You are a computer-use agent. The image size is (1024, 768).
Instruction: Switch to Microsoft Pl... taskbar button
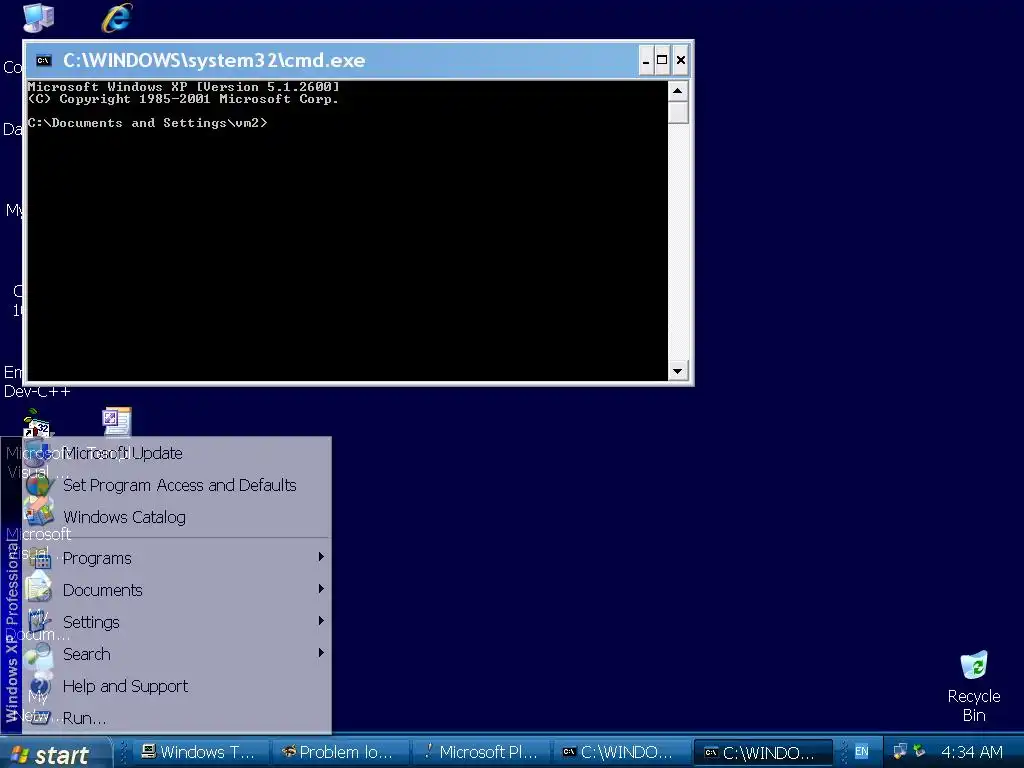[x=482, y=752]
